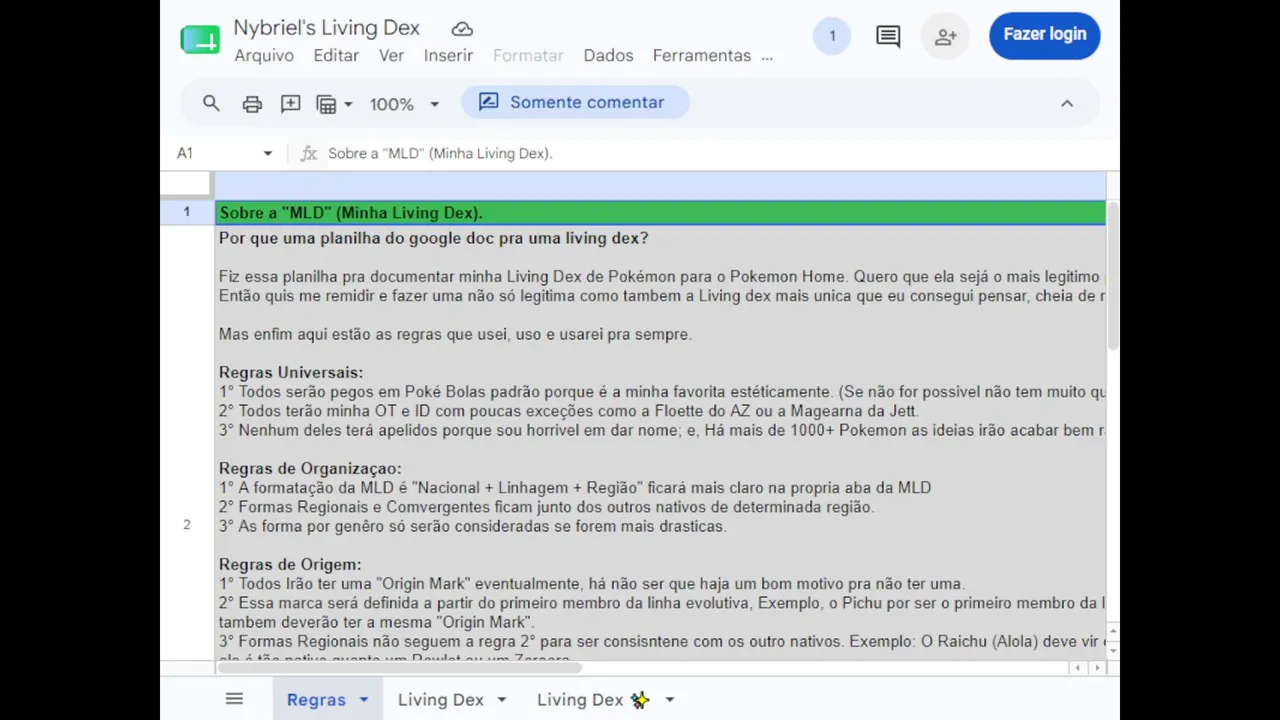The height and width of the screenshot is (720, 1280).
Task: Click the vertical scrollbar thumb
Action: point(1113,278)
